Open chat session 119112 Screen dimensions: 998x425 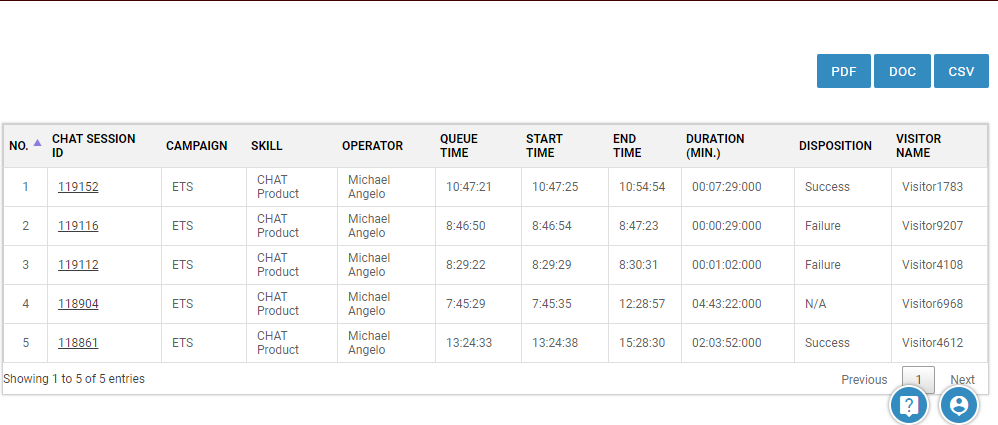pyautogui.click(x=78, y=265)
